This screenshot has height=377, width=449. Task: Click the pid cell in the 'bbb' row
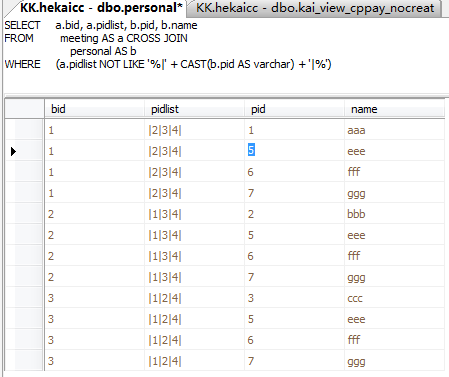[295, 214]
